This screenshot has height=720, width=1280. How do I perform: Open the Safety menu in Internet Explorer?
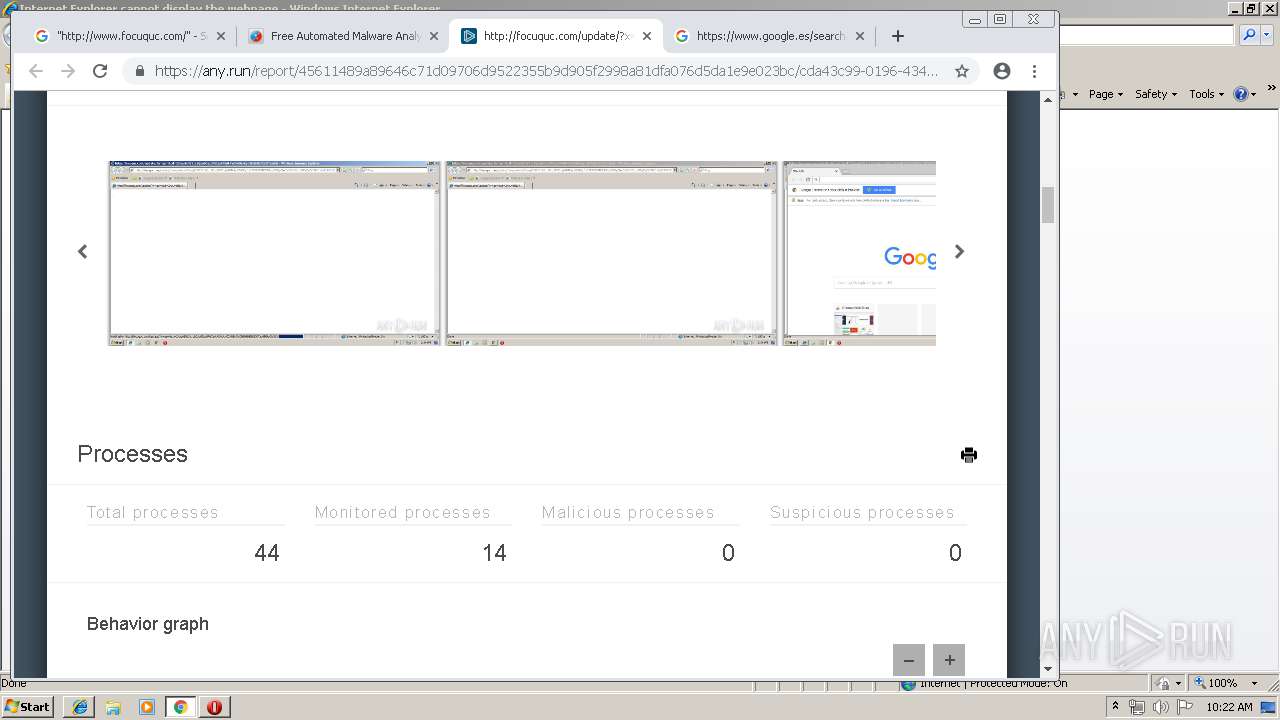point(1156,94)
